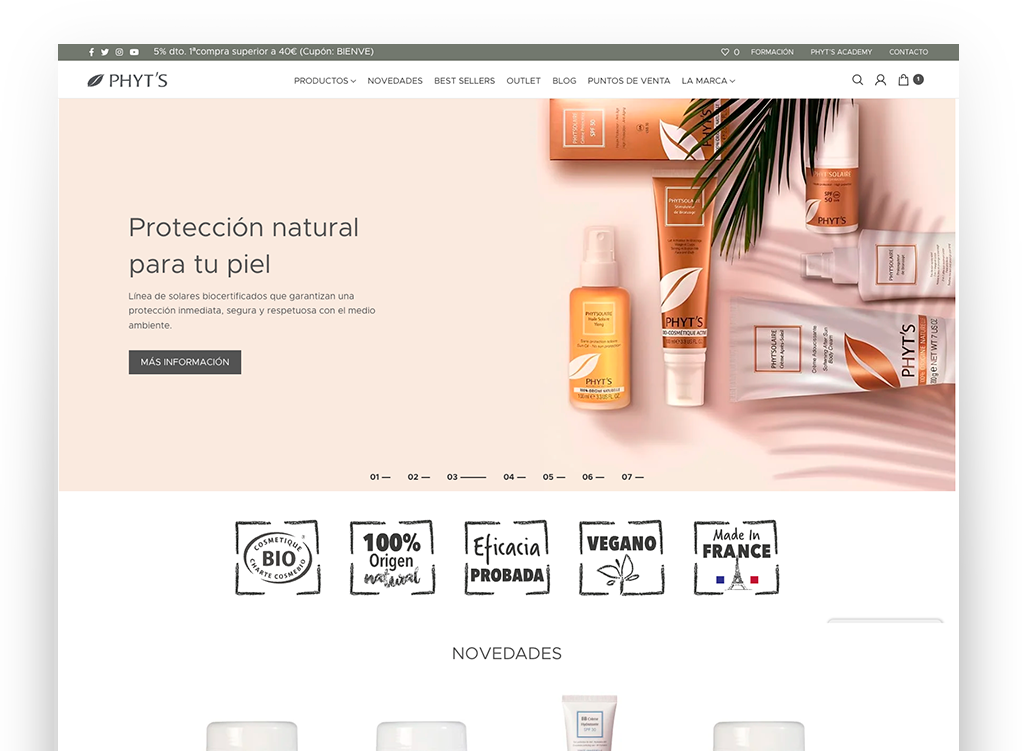Click the BB cream product thumbnail
The image size is (1022, 751).
click(589, 722)
